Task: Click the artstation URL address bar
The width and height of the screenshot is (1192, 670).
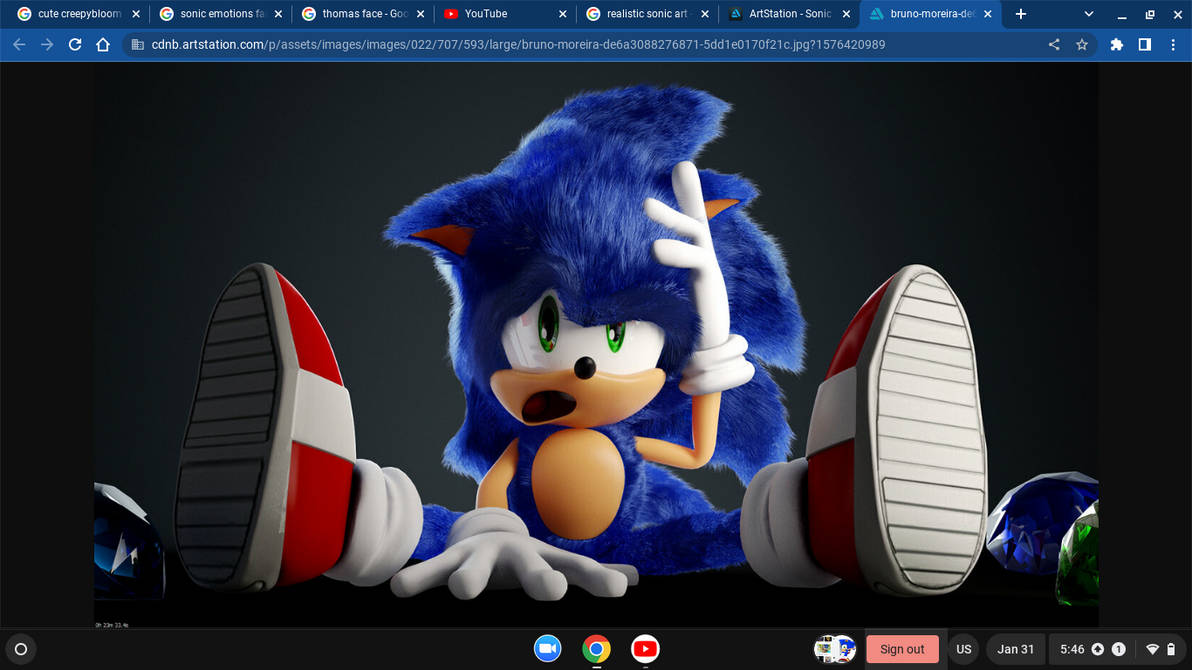Action: tap(518, 45)
